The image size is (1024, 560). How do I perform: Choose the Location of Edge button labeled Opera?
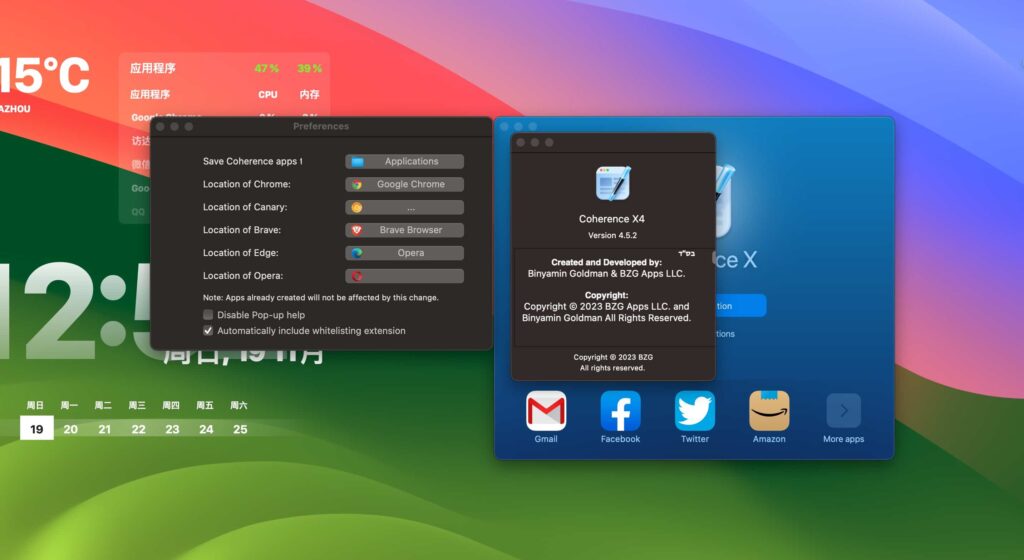coord(404,253)
